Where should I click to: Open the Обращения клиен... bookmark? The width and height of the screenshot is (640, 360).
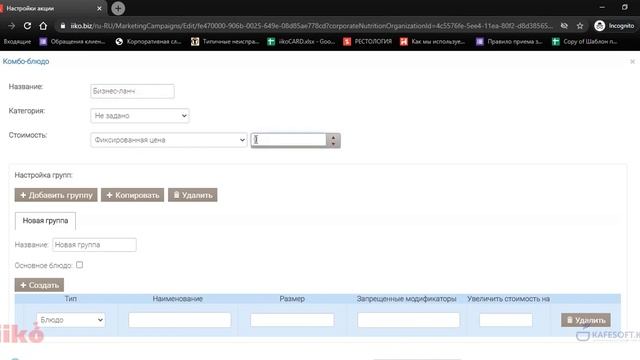coord(72,41)
